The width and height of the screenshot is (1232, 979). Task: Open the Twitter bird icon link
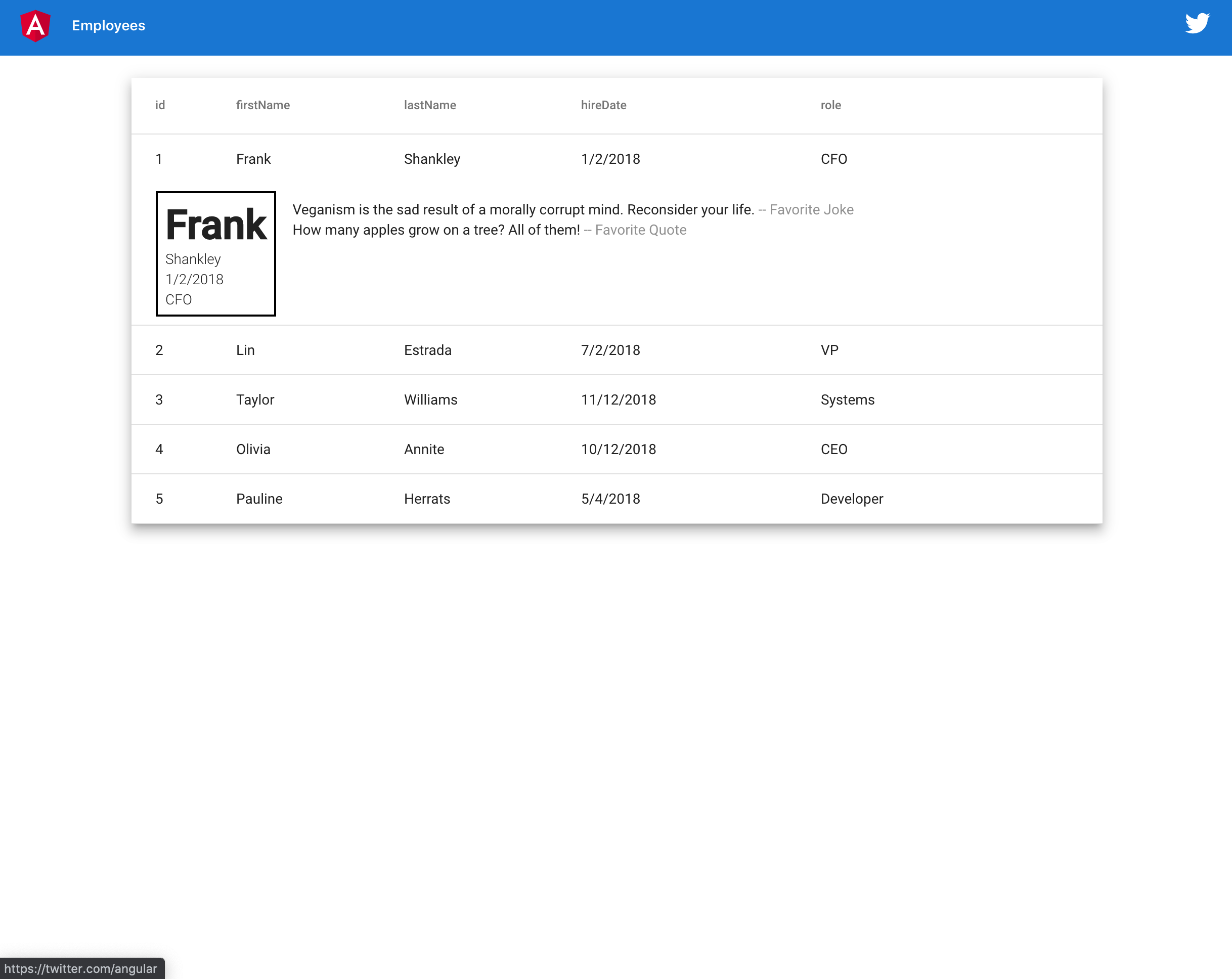(1197, 24)
